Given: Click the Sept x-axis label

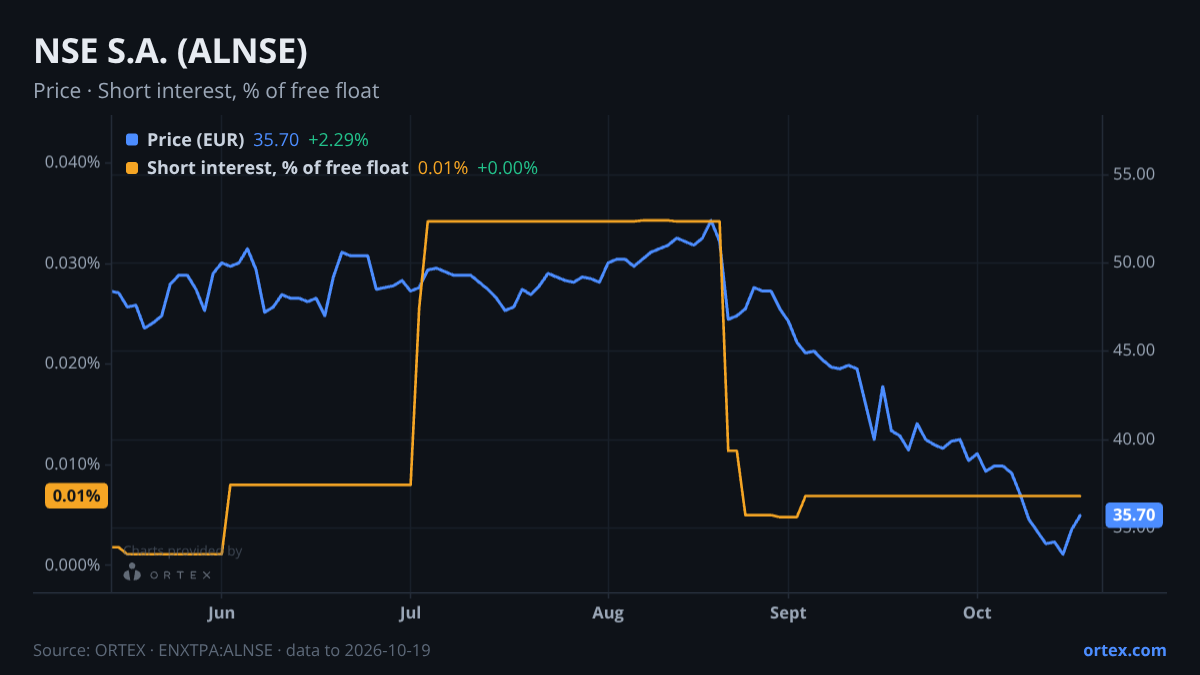Looking at the screenshot, I should click(x=788, y=612).
